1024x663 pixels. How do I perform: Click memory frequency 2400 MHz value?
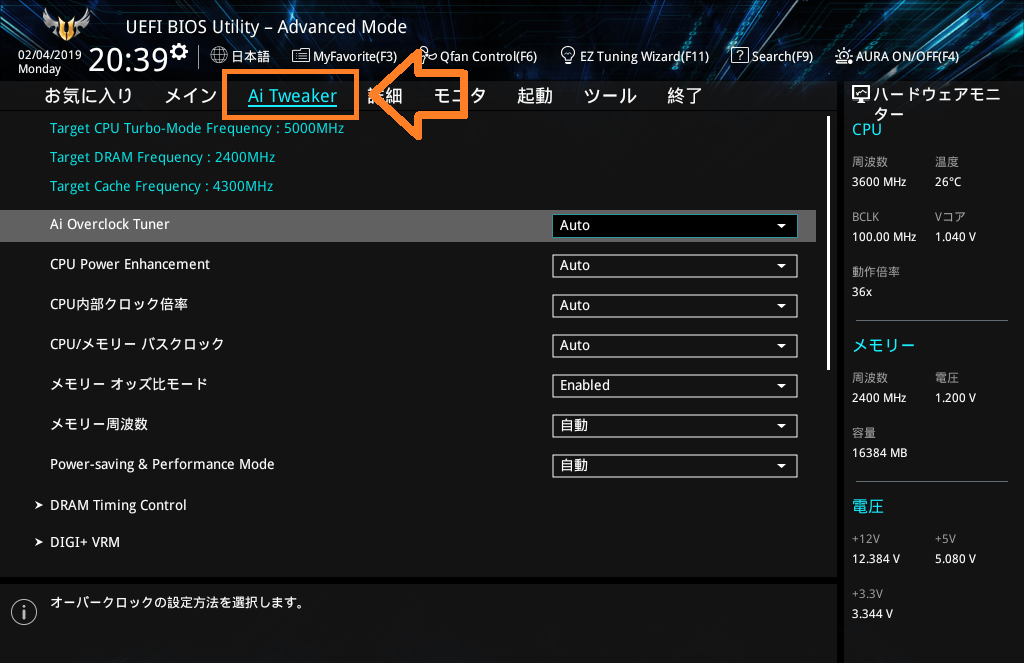pos(879,398)
